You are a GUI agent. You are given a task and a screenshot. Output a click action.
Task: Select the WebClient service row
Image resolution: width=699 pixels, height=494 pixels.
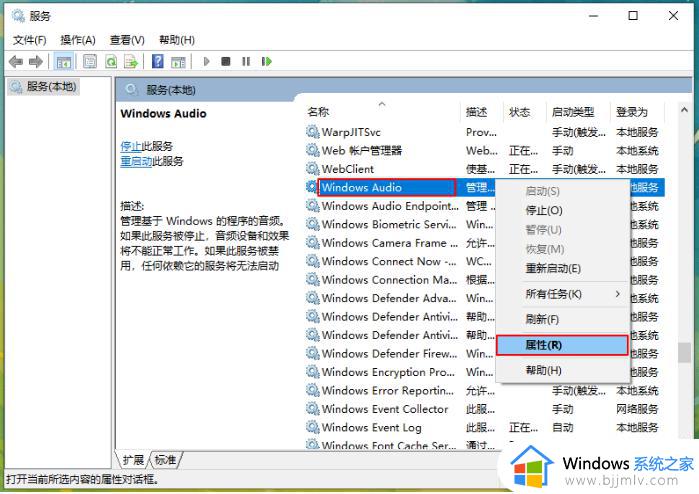click(485, 169)
